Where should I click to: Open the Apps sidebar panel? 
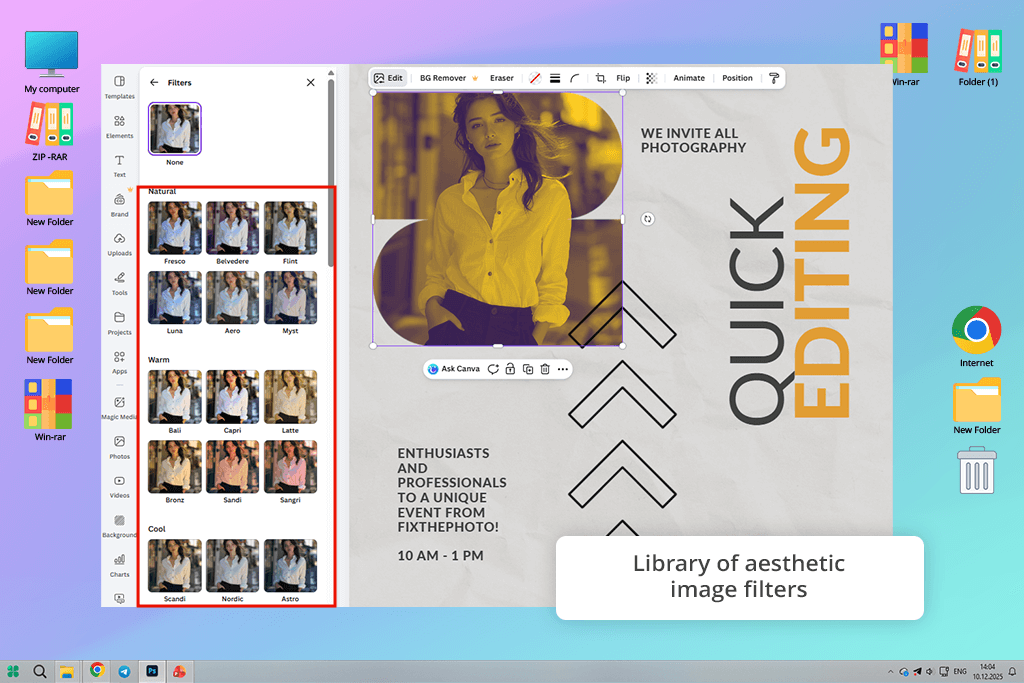[x=120, y=362]
